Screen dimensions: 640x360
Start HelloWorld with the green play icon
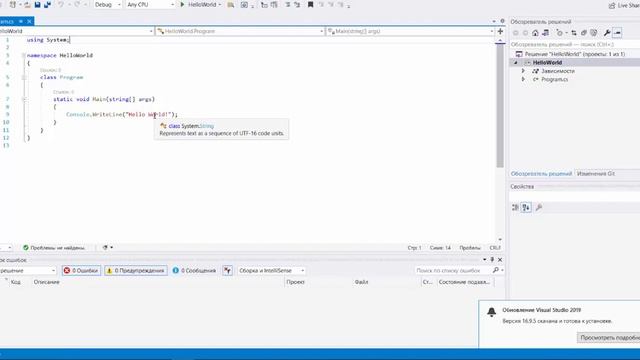(182, 4)
